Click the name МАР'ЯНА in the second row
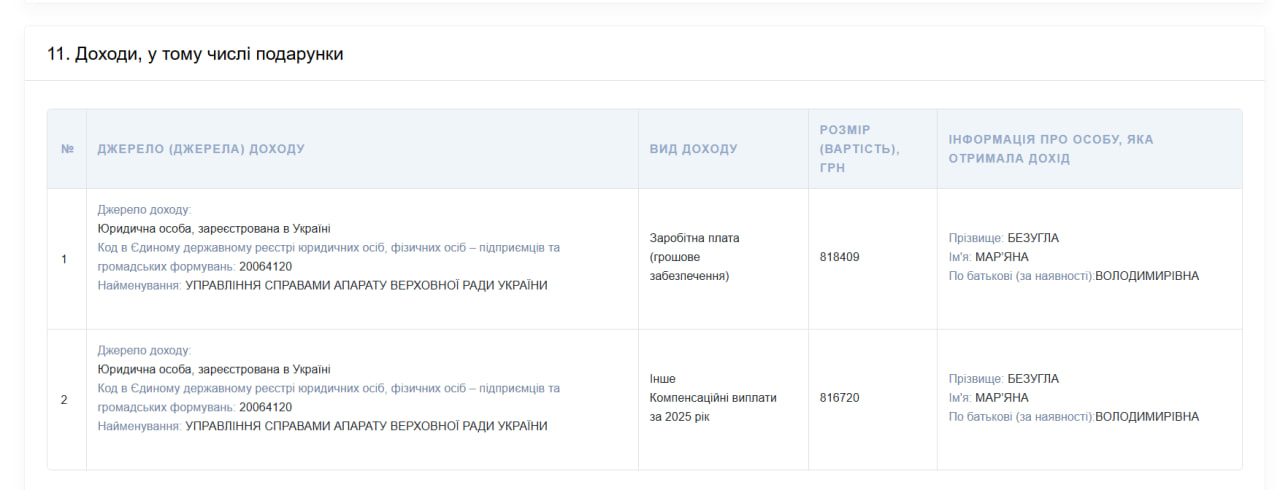Image resolution: width=1280 pixels, height=490 pixels. pyautogui.click(x=1001, y=398)
